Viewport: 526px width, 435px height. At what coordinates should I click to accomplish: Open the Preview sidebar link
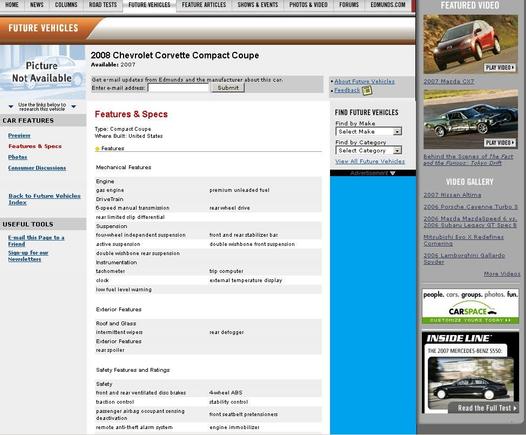pos(19,135)
